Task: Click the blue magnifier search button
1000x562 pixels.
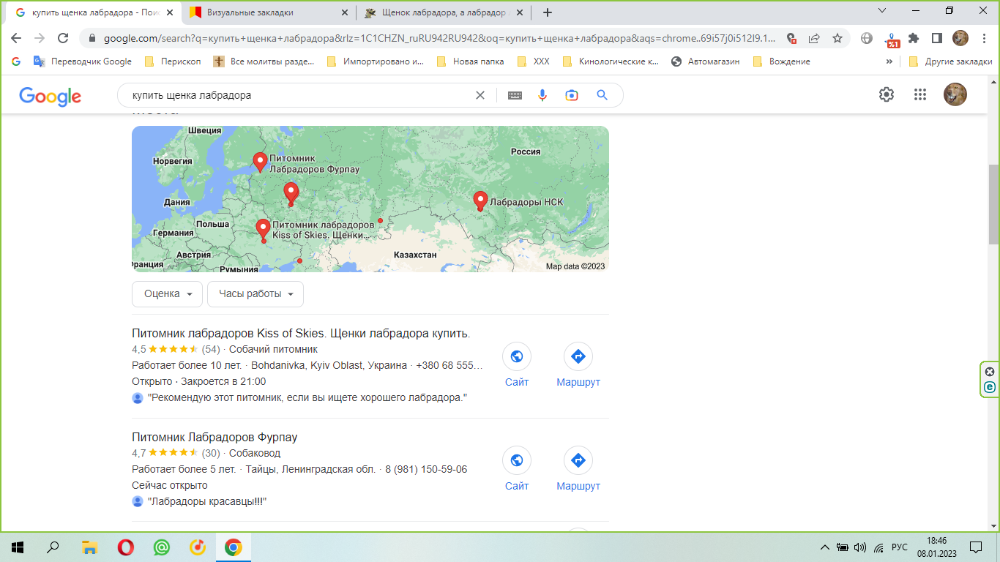Action: tap(602, 95)
